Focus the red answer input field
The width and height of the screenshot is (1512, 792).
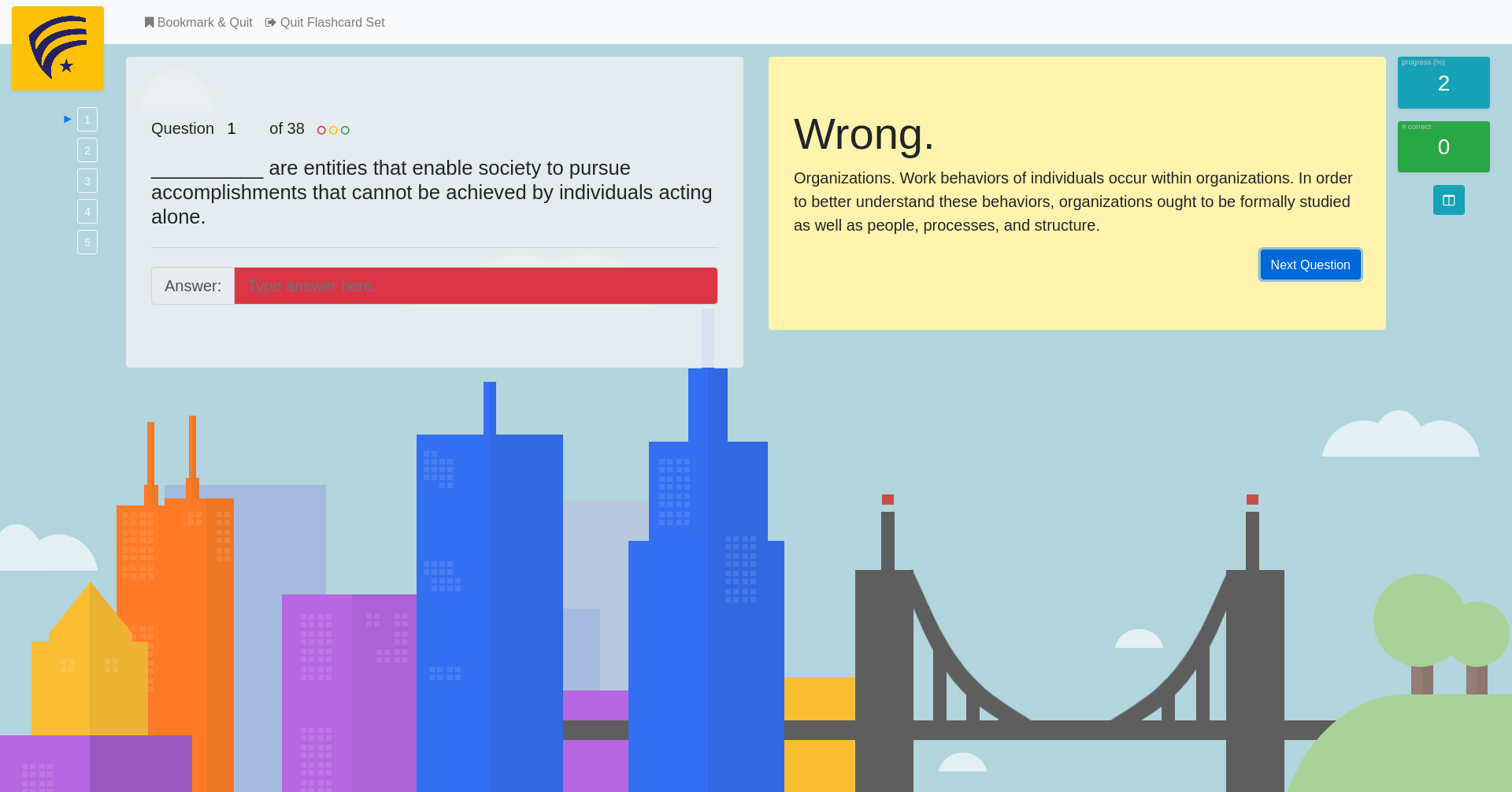pyautogui.click(x=476, y=286)
